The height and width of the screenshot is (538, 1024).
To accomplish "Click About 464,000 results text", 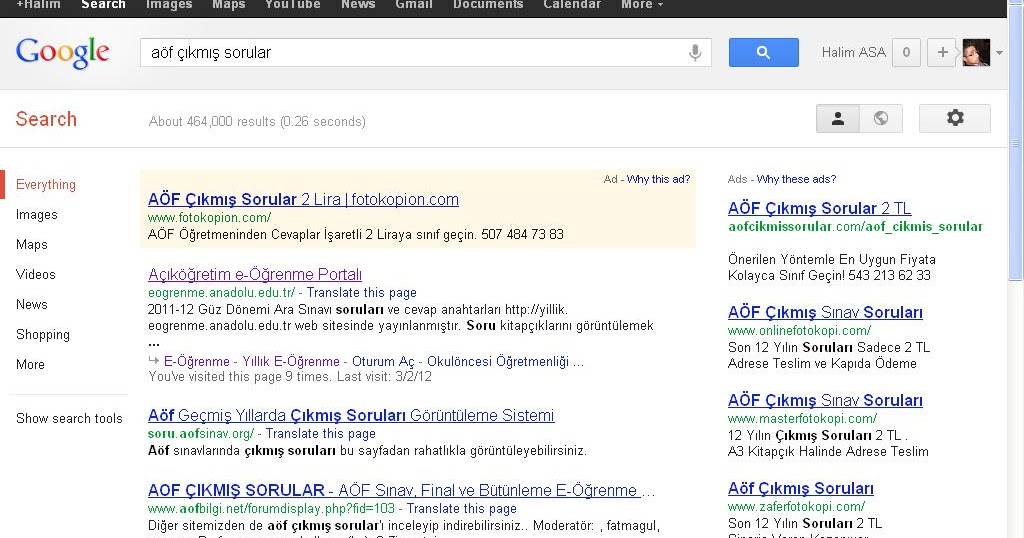I will point(257,121).
